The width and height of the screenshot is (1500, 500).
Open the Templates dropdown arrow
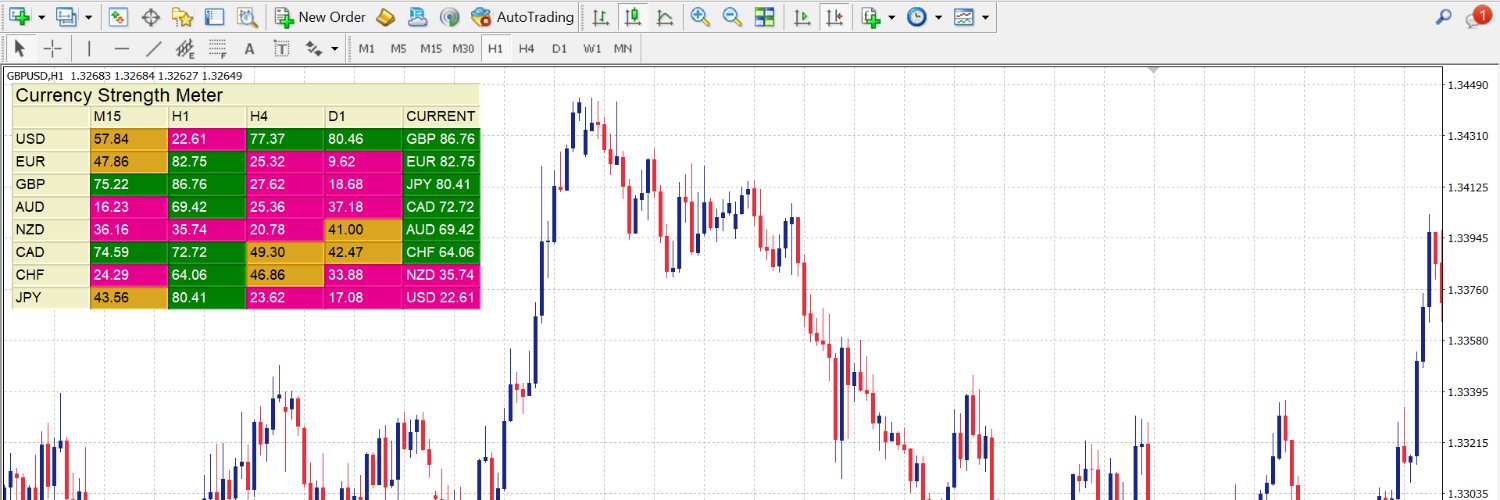coord(985,17)
